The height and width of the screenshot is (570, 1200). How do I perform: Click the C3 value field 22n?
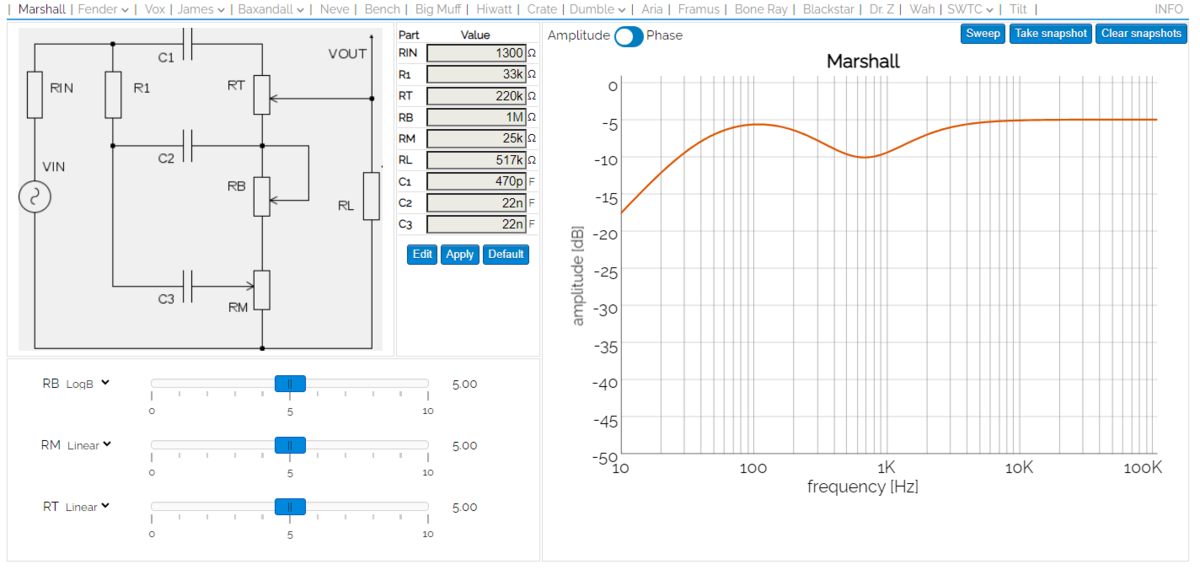click(476, 225)
